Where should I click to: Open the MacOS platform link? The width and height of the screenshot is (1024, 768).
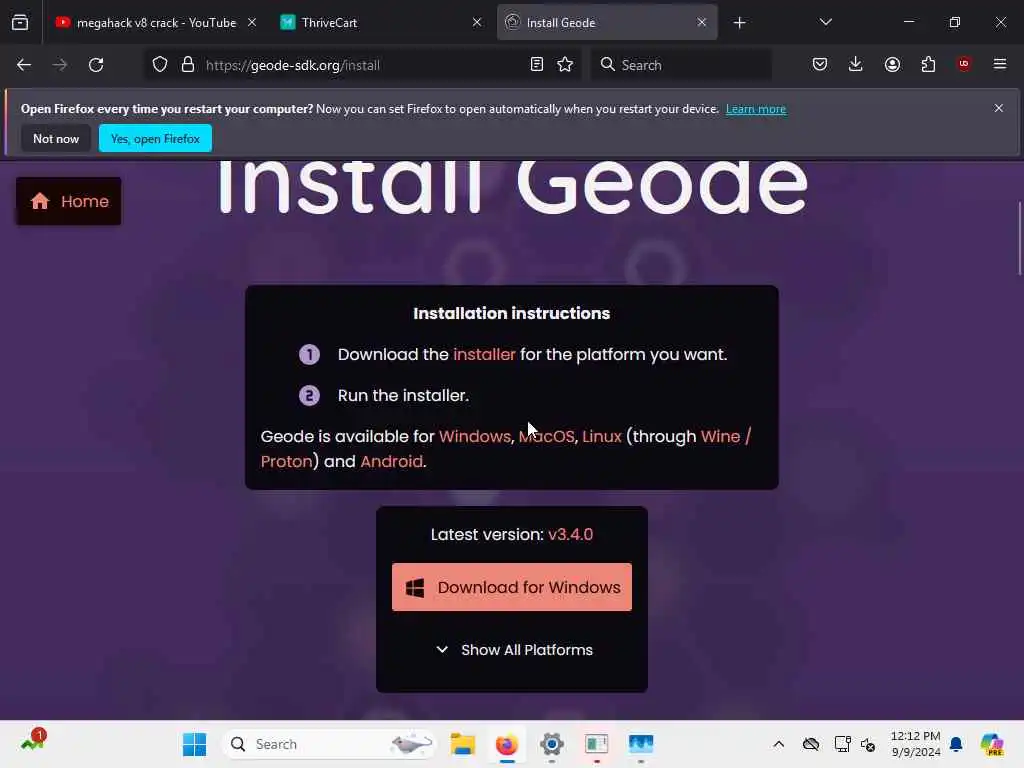pos(547,436)
